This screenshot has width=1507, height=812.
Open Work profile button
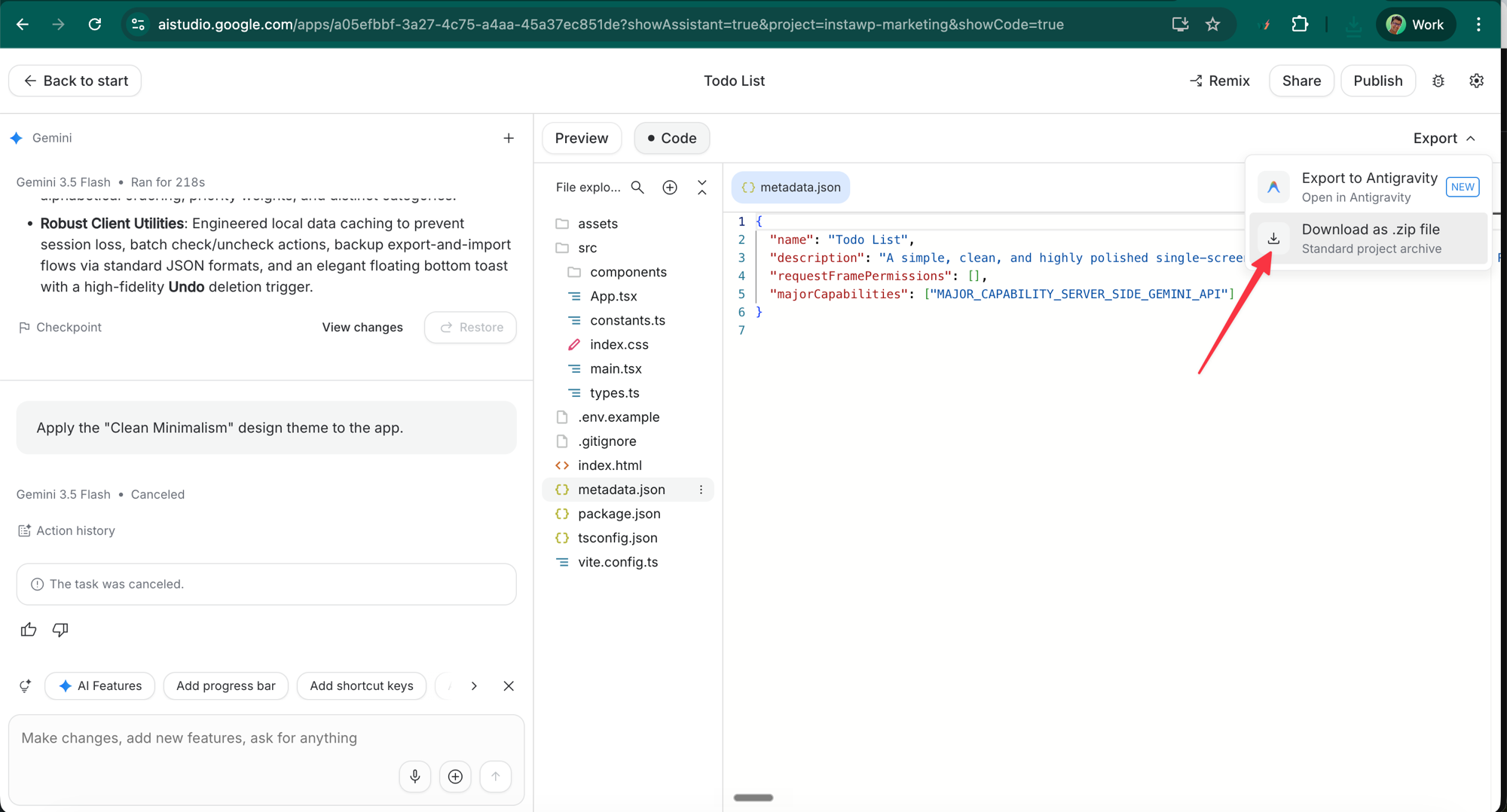point(1415,24)
